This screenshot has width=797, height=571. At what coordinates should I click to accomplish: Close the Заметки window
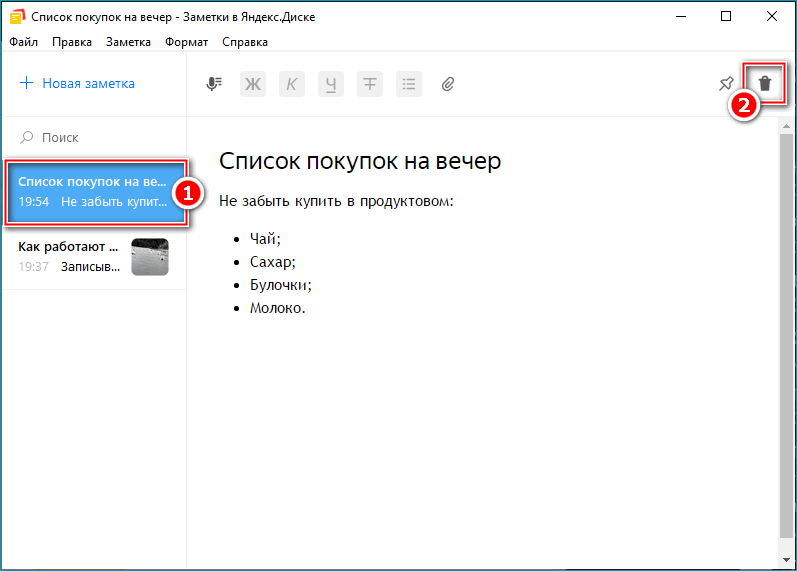pyautogui.click(x=772, y=16)
